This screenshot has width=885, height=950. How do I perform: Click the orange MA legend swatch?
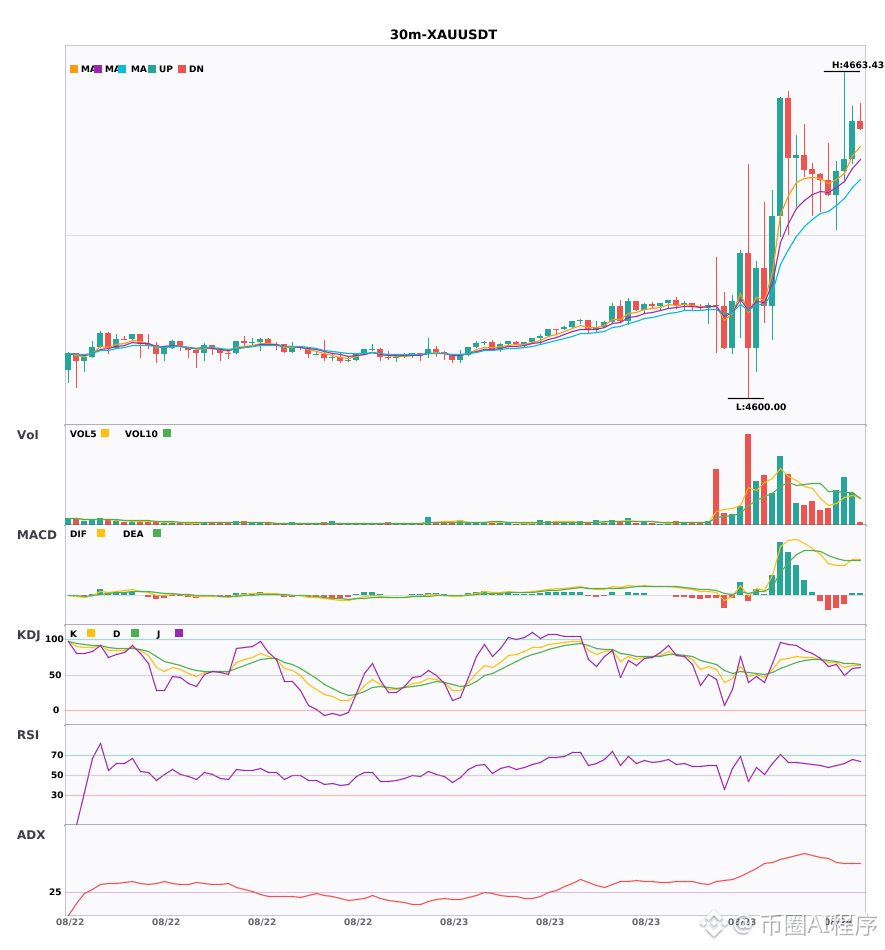coord(74,69)
